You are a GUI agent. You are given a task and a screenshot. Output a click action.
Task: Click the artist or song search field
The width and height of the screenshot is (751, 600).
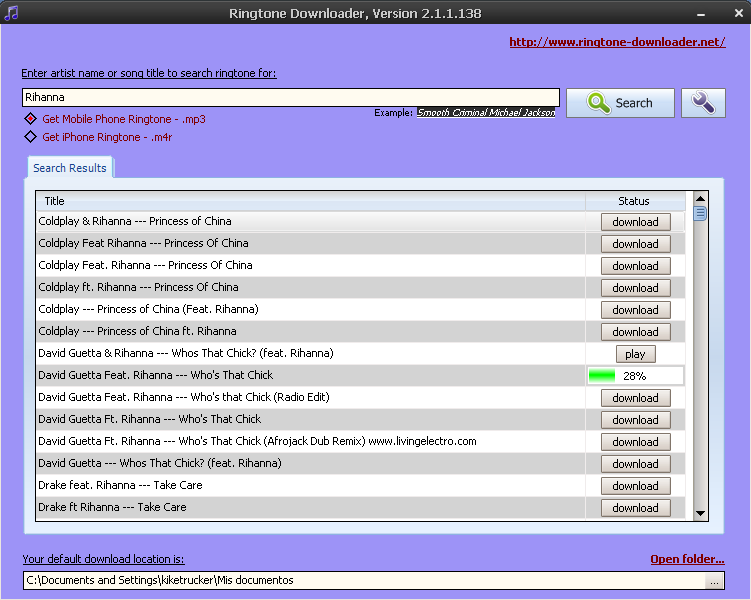tap(291, 97)
